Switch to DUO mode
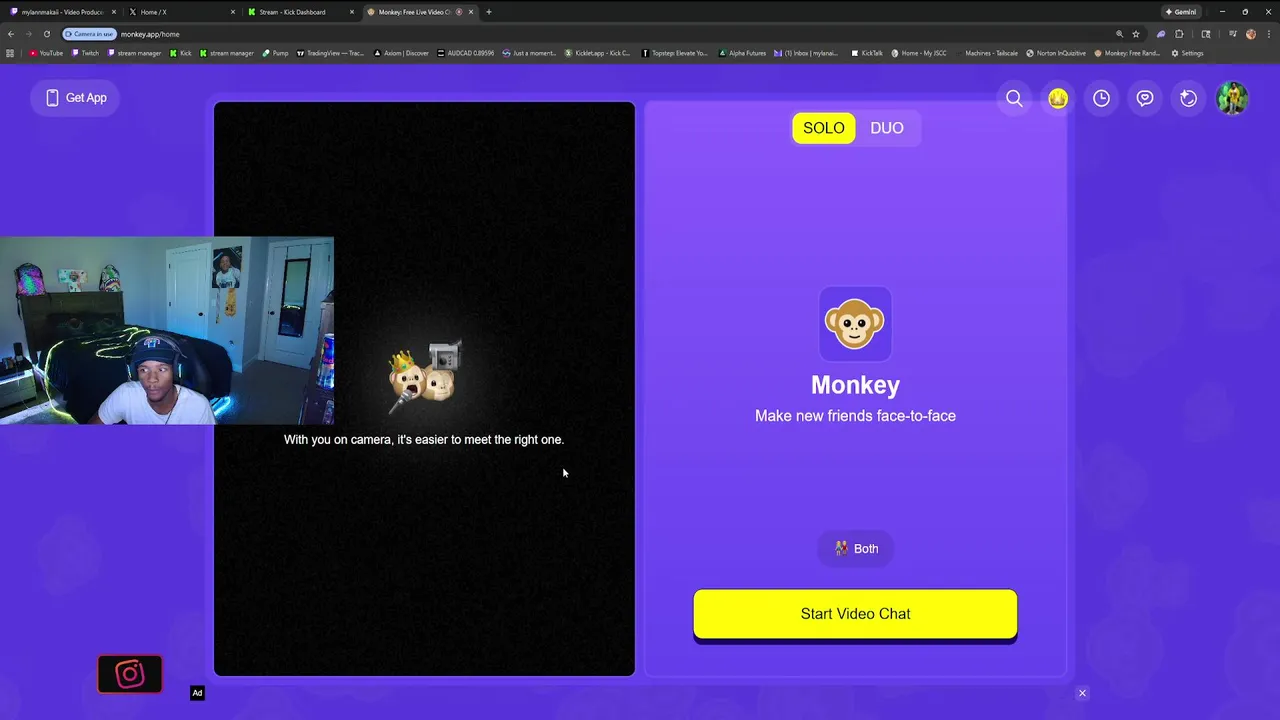The width and height of the screenshot is (1280, 720). tap(887, 128)
